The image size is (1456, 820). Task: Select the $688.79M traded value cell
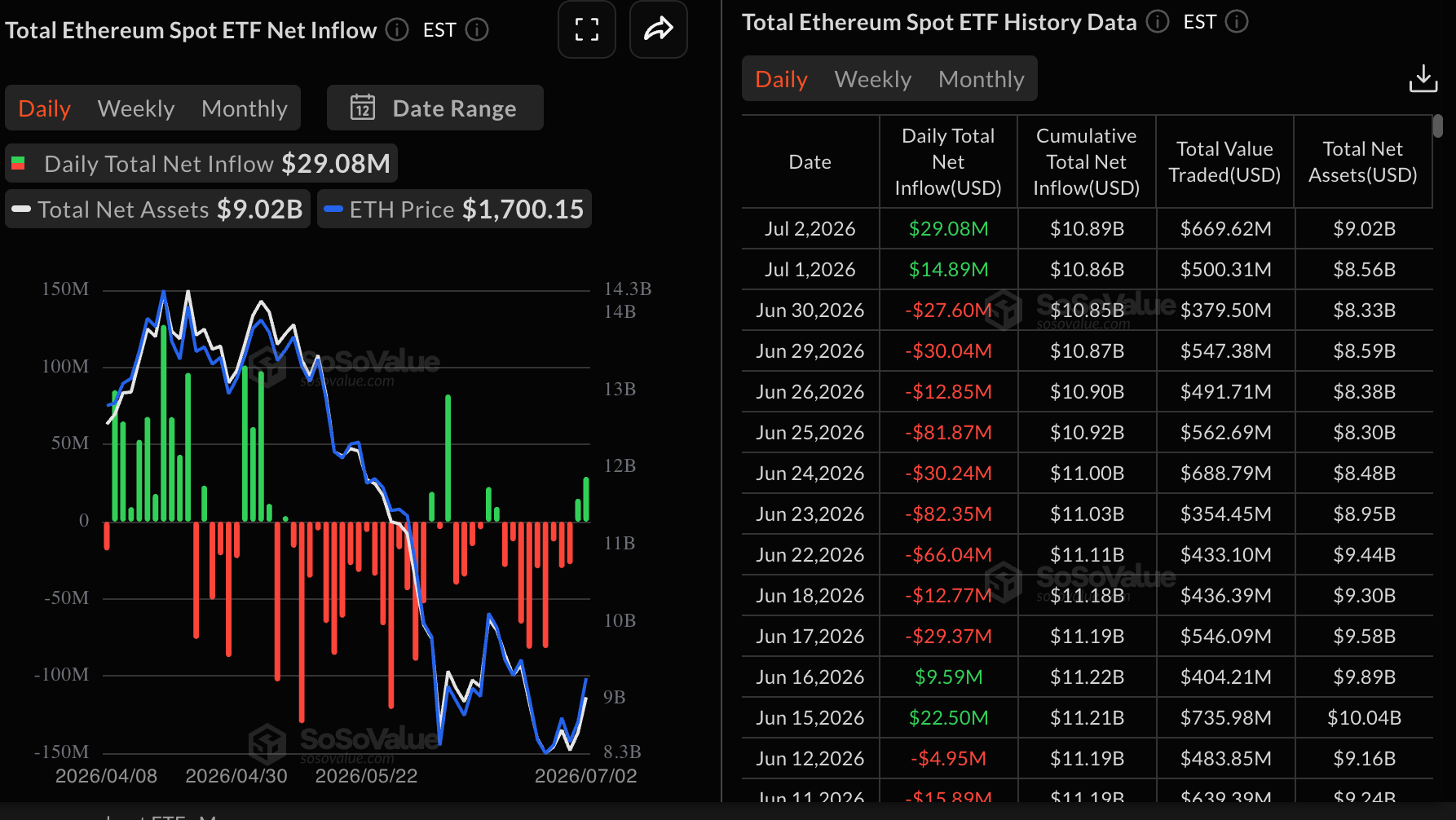1225,474
